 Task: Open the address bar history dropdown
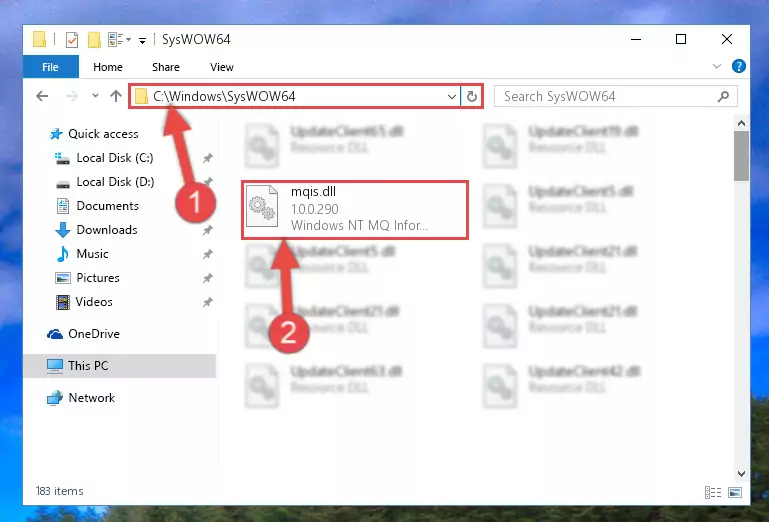(452, 97)
